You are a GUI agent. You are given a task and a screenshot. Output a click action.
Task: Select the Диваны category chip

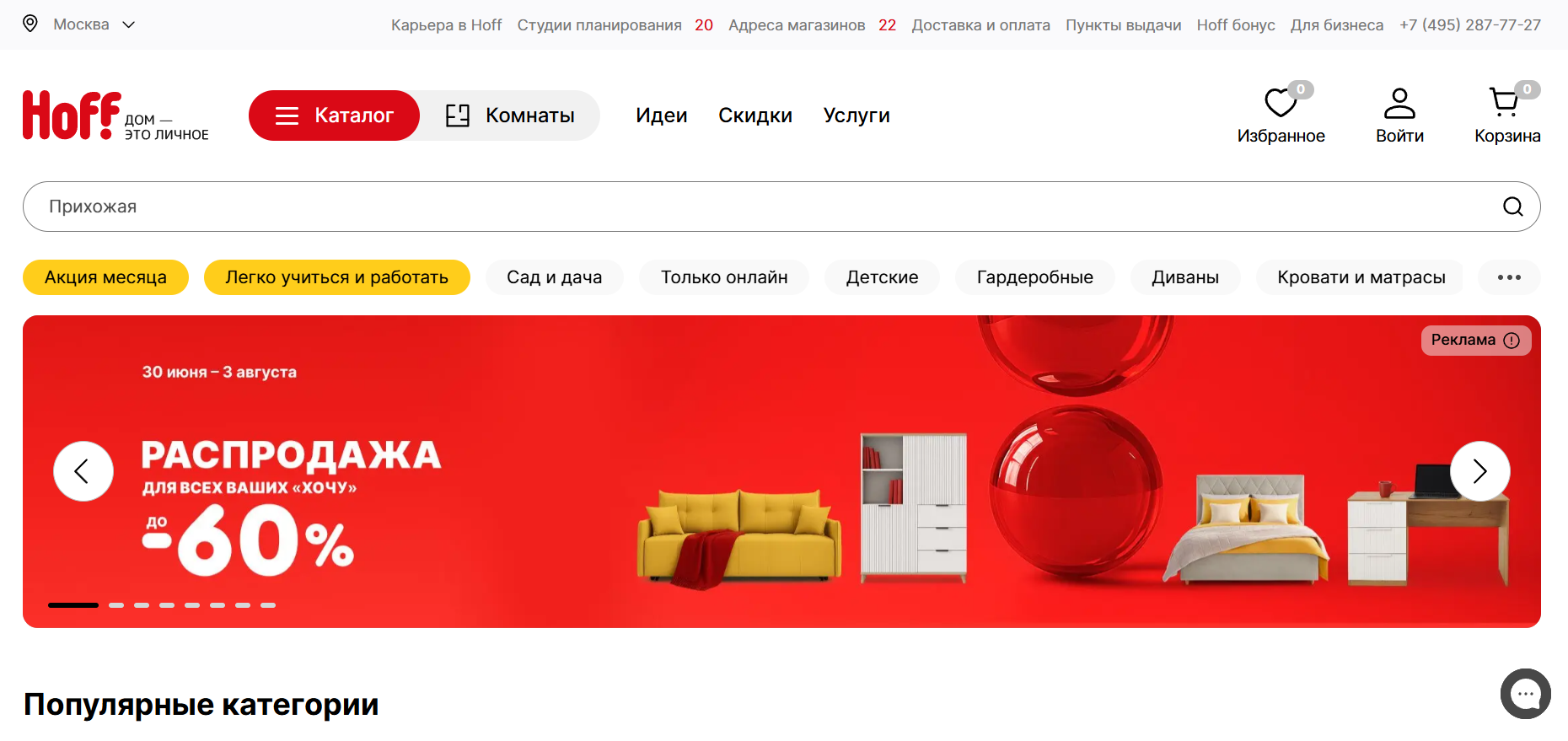point(1185,277)
